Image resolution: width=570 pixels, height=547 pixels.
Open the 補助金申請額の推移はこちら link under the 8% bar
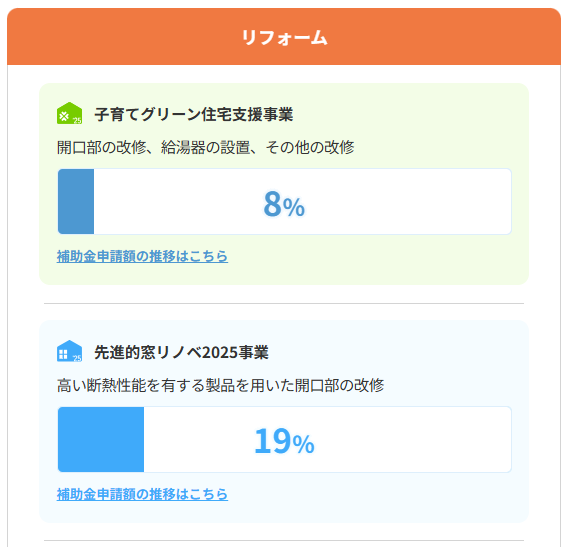point(142,256)
